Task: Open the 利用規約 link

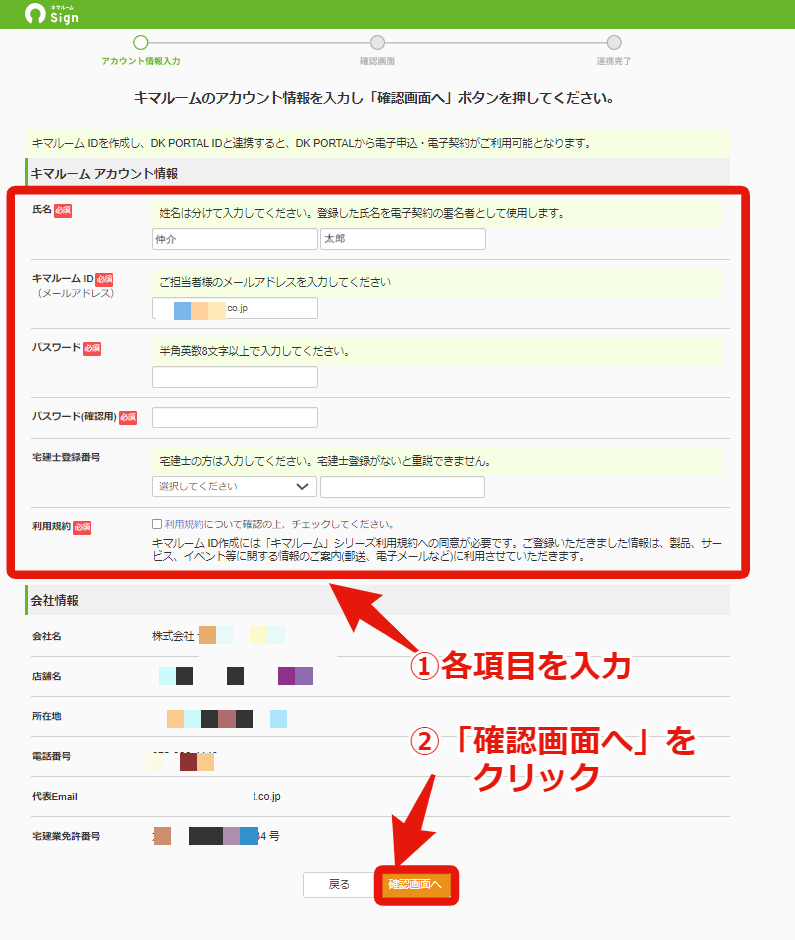Action: (184, 524)
